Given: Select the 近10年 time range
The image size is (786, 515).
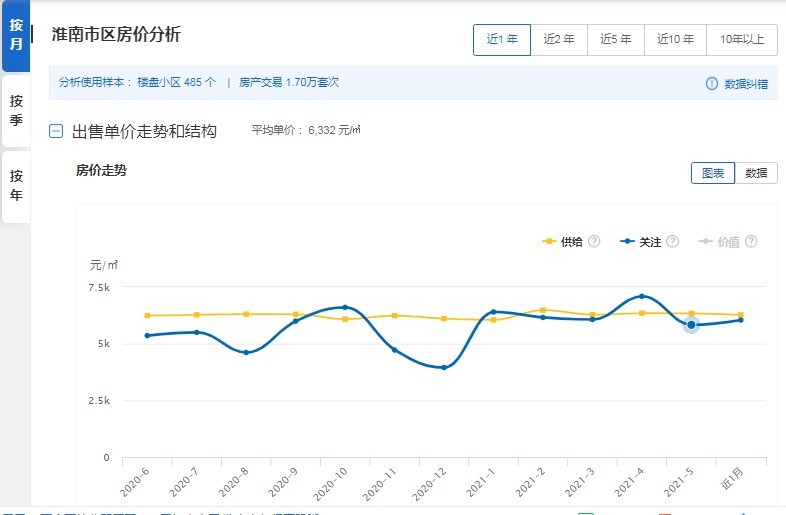Looking at the screenshot, I should (x=675, y=40).
